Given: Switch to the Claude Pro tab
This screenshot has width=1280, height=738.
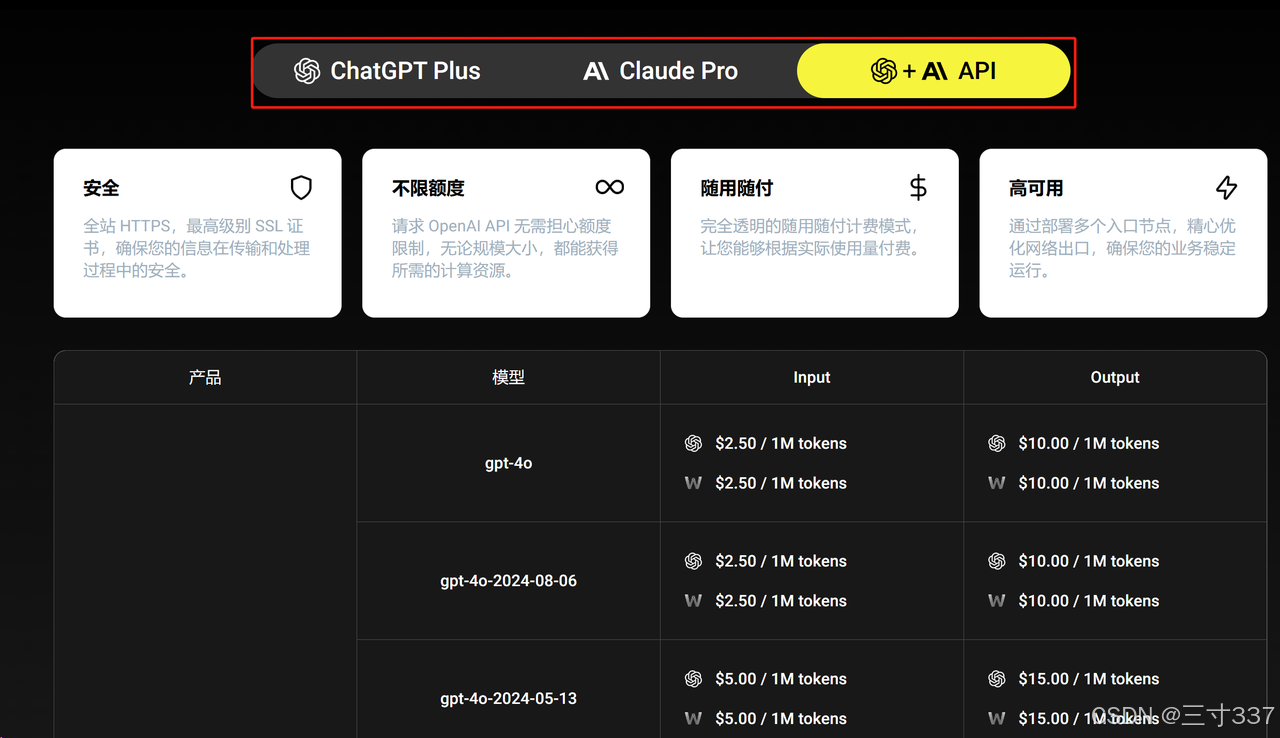Looking at the screenshot, I should point(660,71).
